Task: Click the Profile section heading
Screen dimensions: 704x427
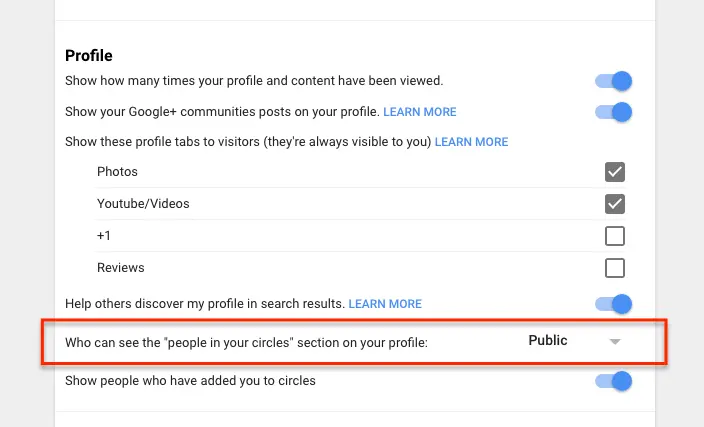Action: [x=89, y=55]
